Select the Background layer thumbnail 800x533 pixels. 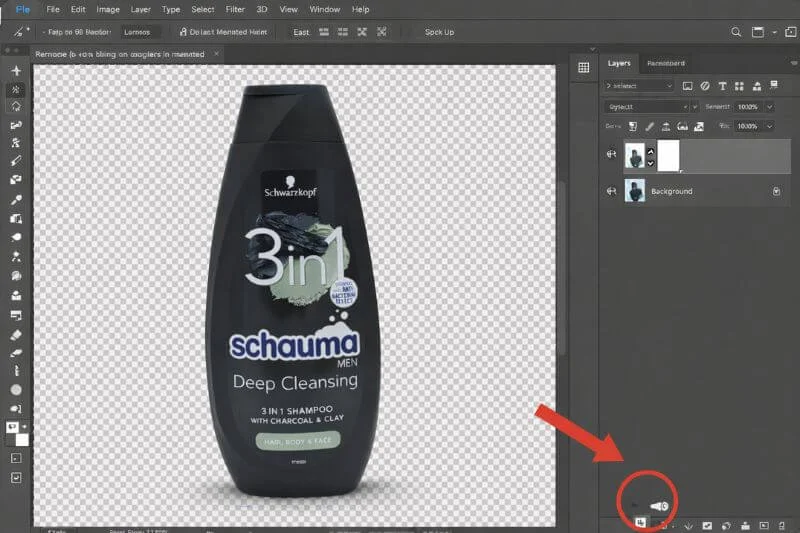coord(635,191)
